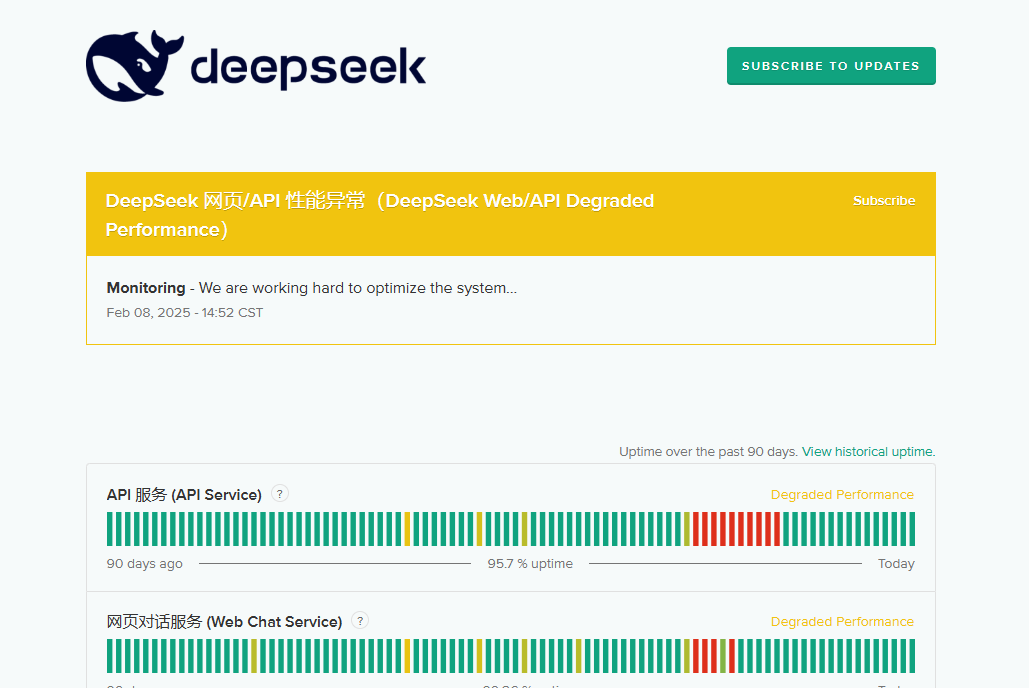This screenshot has height=688, width=1029.
Task: Click the deepseek wordmark text
Action: (307, 67)
